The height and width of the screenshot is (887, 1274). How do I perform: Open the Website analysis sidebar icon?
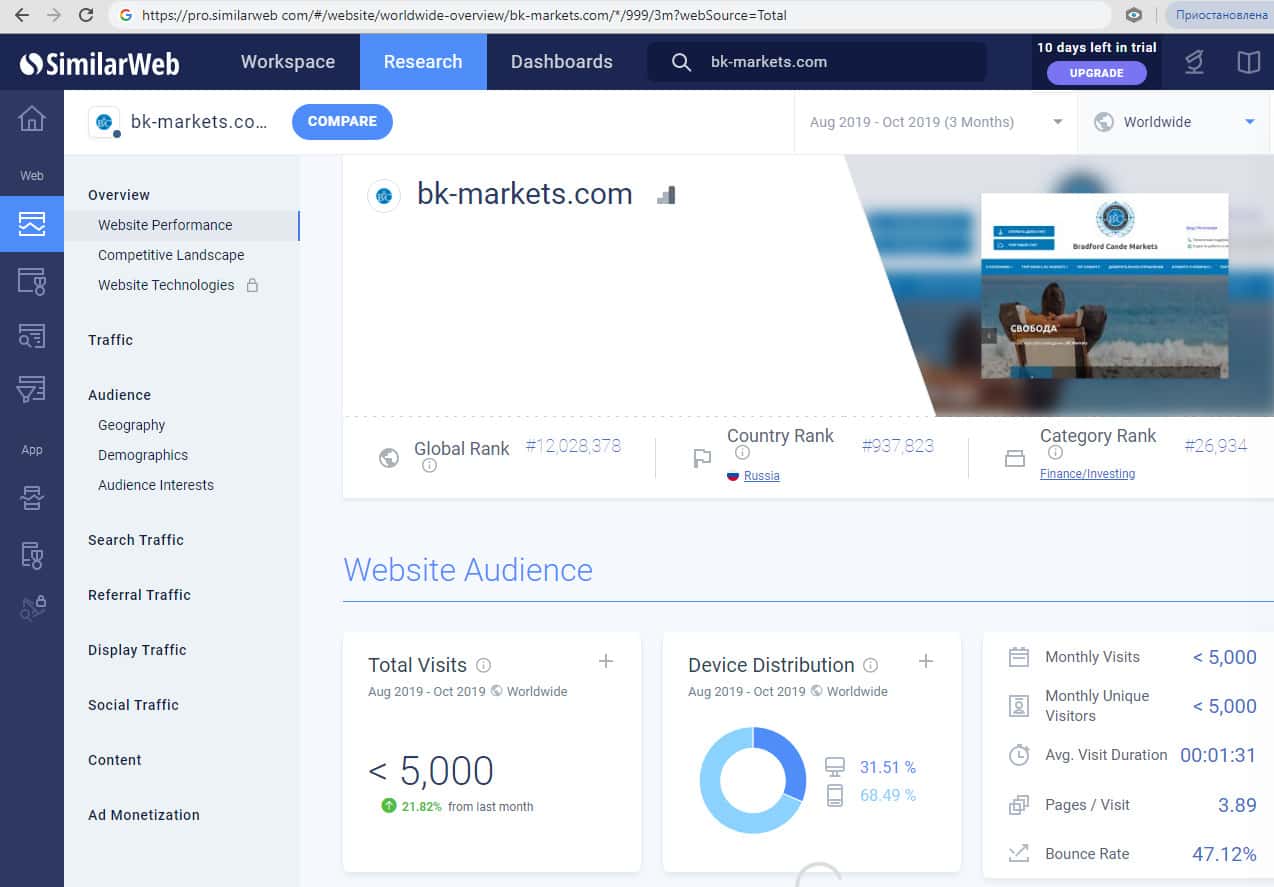click(x=32, y=224)
